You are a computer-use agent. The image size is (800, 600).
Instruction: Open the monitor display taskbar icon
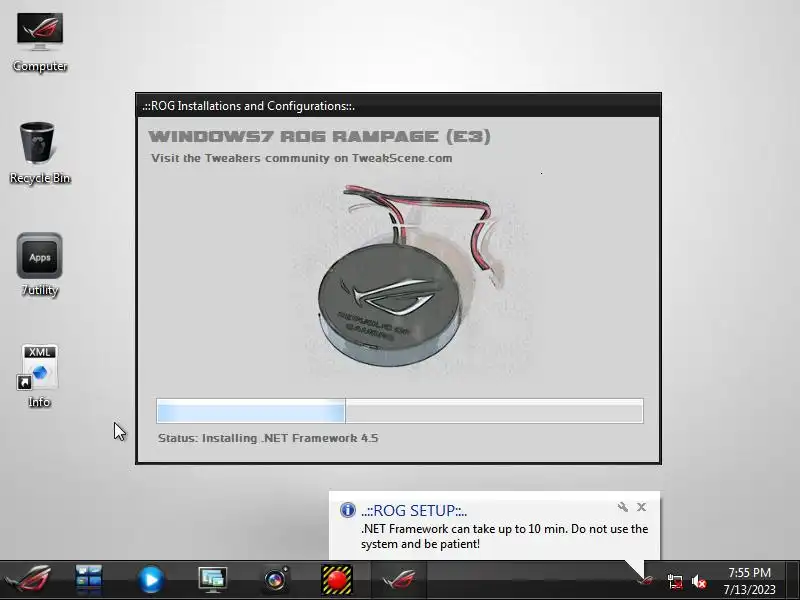[212, 580]
